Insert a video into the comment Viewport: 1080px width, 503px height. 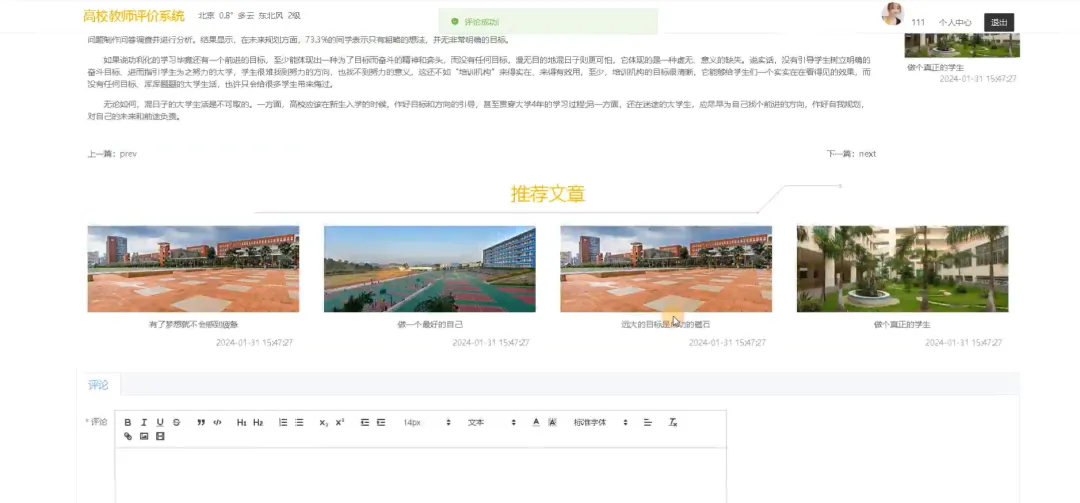pyautogui.click(x=160, y=436)
